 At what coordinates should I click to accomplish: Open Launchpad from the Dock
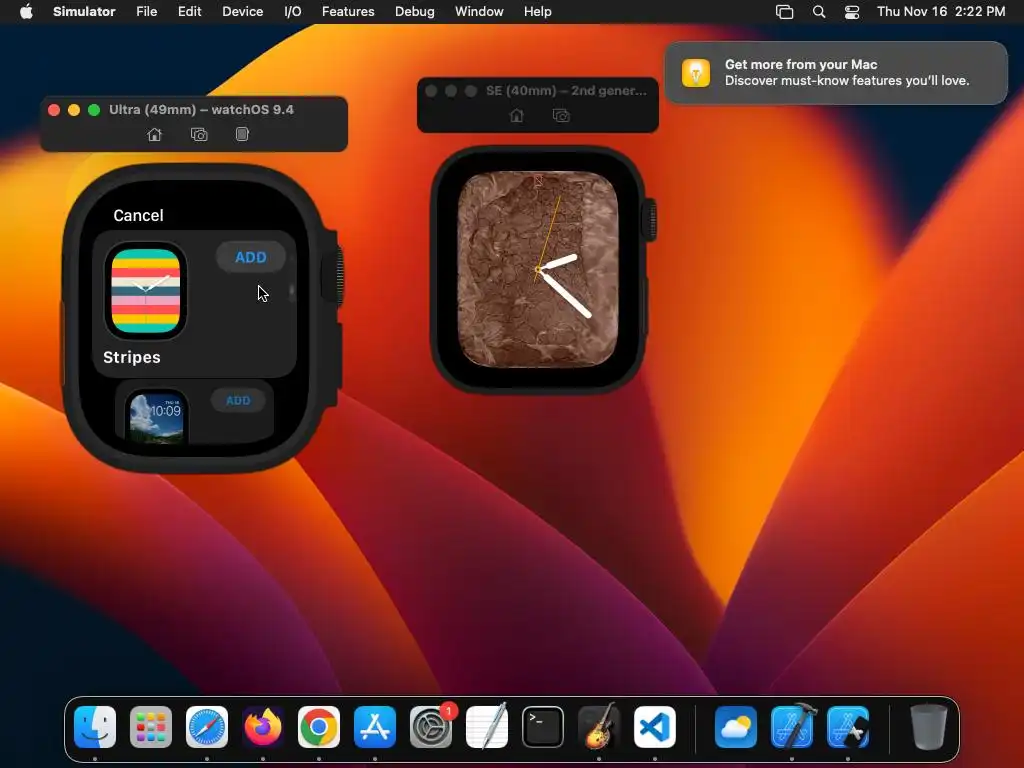pyautogui.click(x=151, y=727)
